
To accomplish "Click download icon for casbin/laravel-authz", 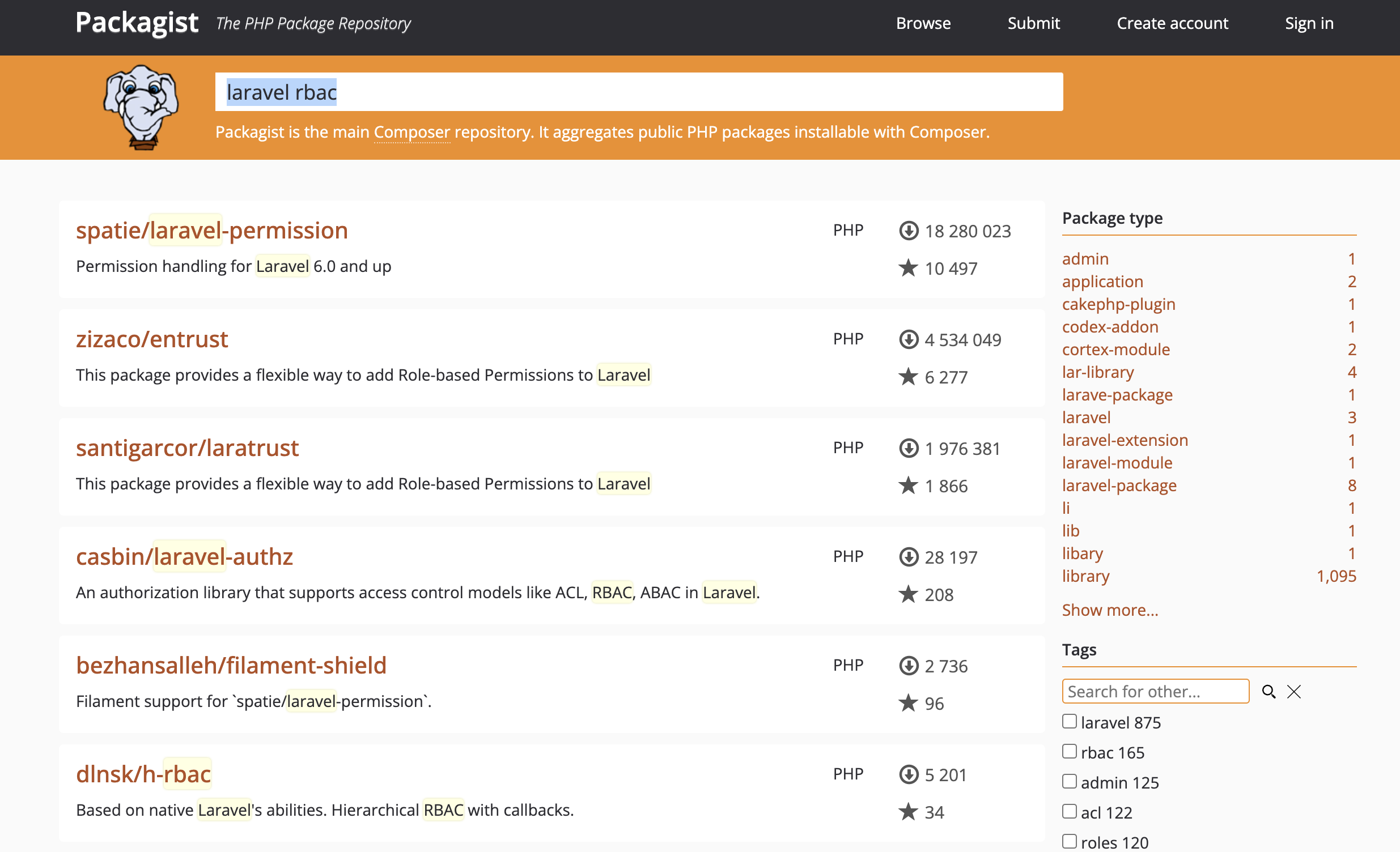I will pyautogui.click(x=909, y=557).
